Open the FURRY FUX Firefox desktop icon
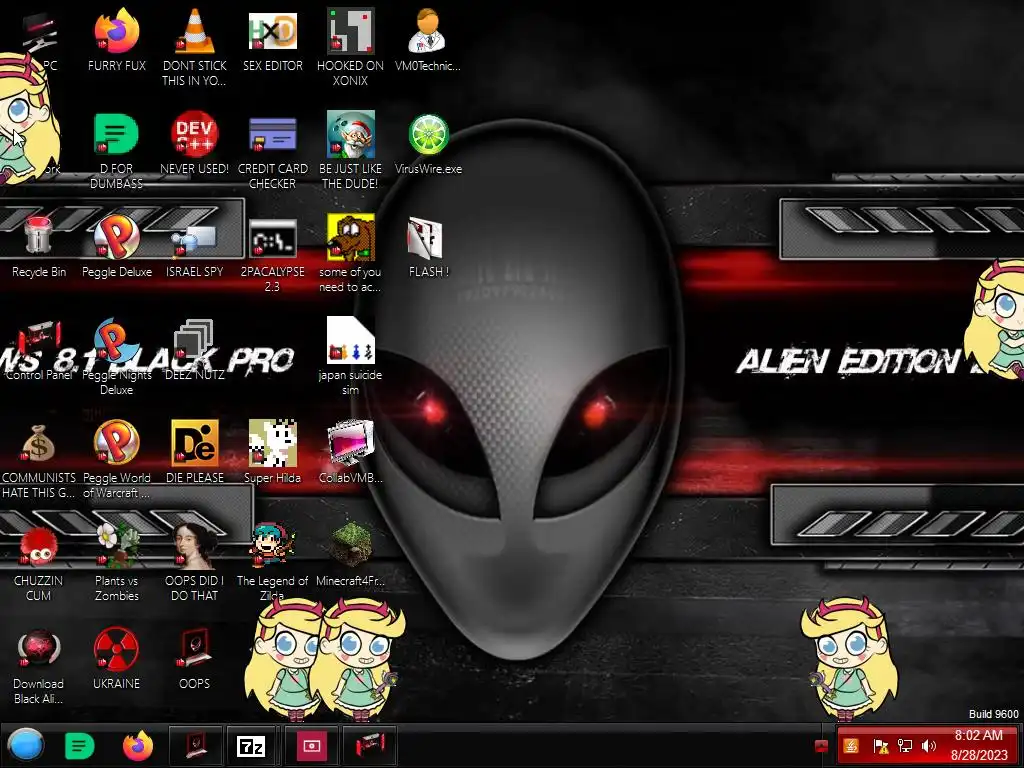 (x=116, y=31)
